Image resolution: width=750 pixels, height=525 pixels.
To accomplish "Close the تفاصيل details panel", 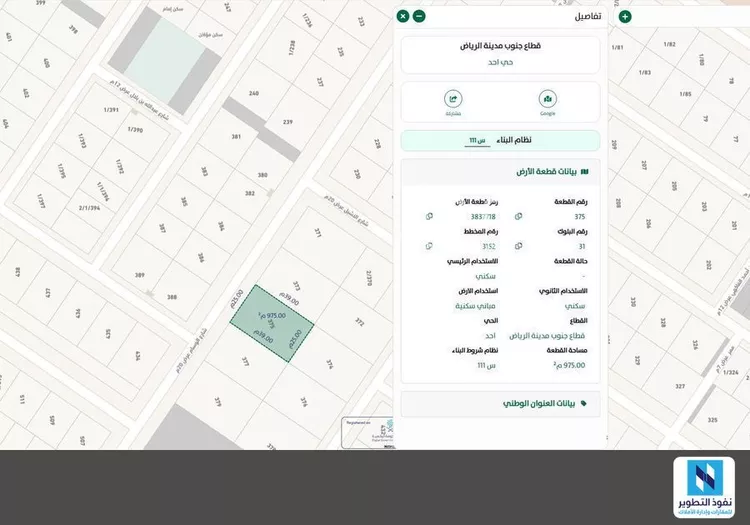I will 403,16.
